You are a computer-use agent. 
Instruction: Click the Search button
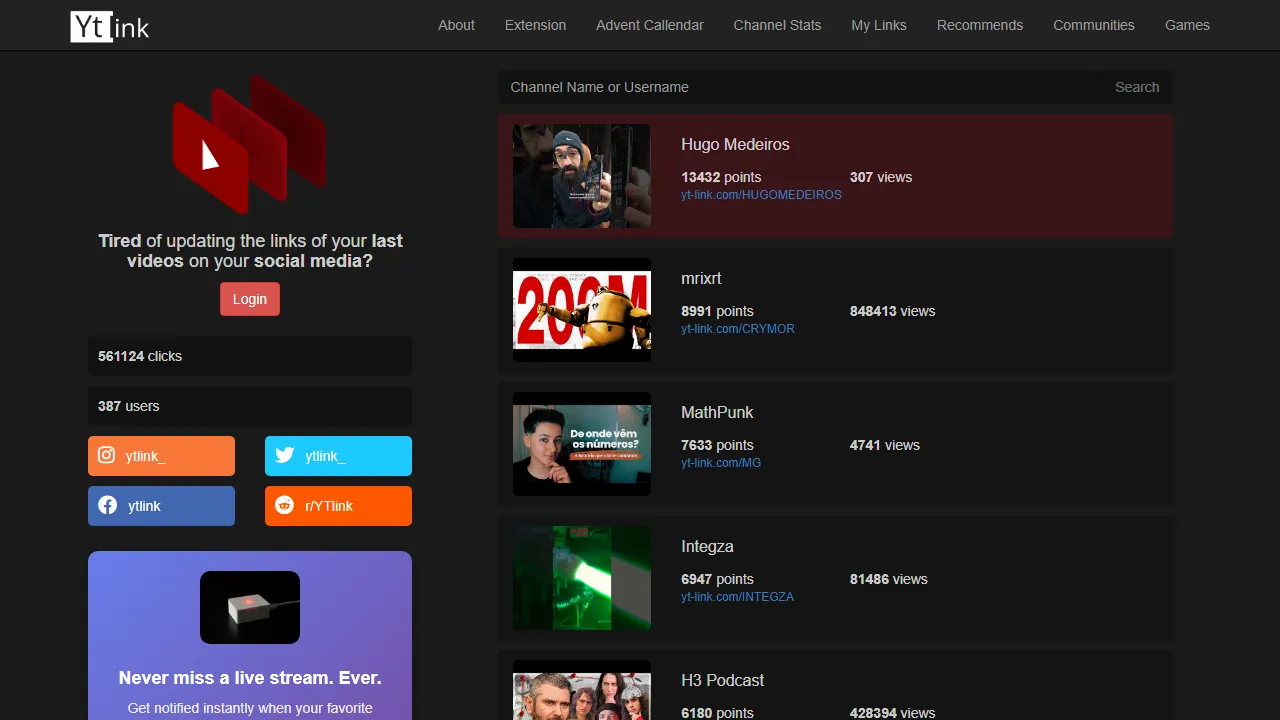tap(1137, 87)
